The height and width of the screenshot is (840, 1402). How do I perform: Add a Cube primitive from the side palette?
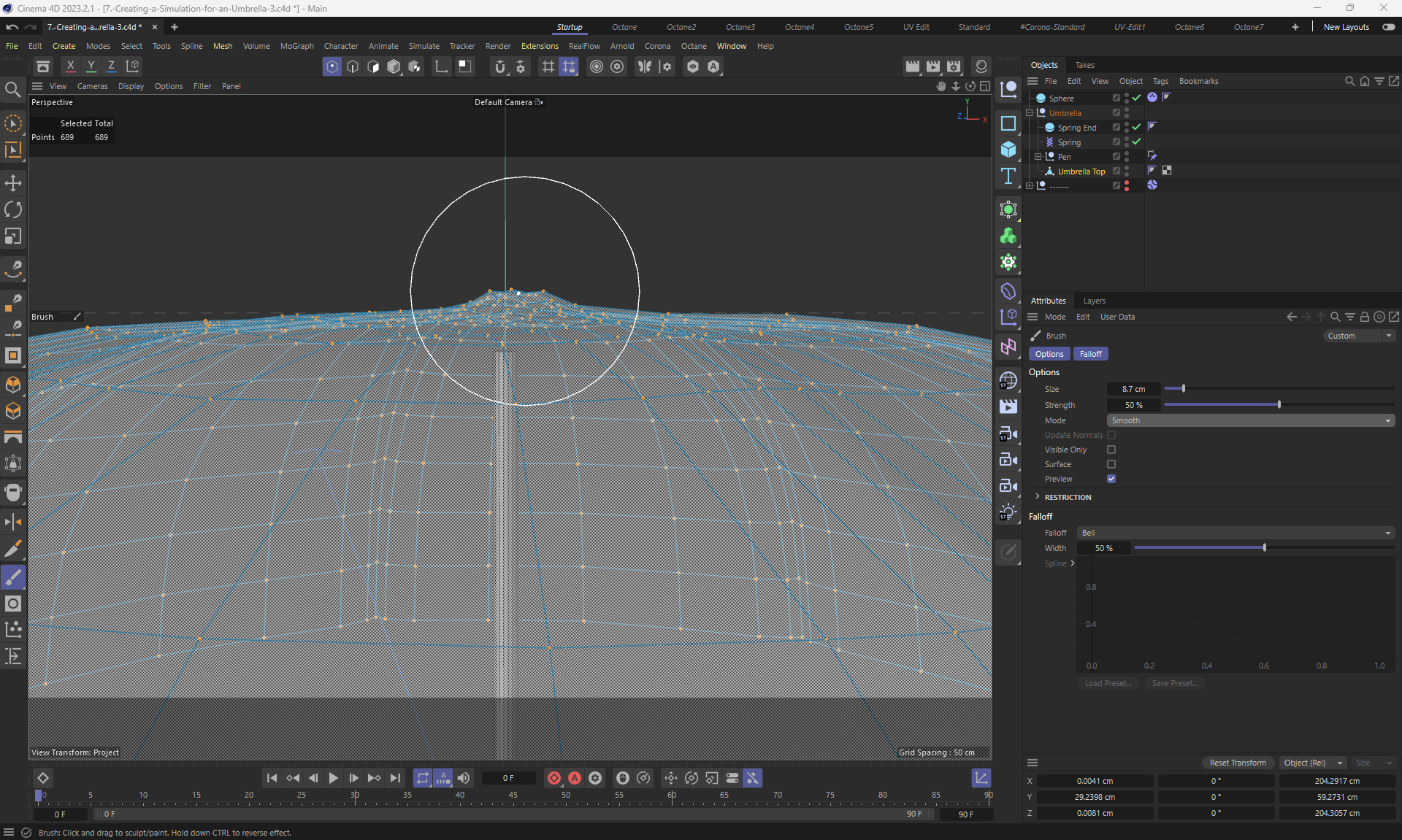(x=1008, y=150)
